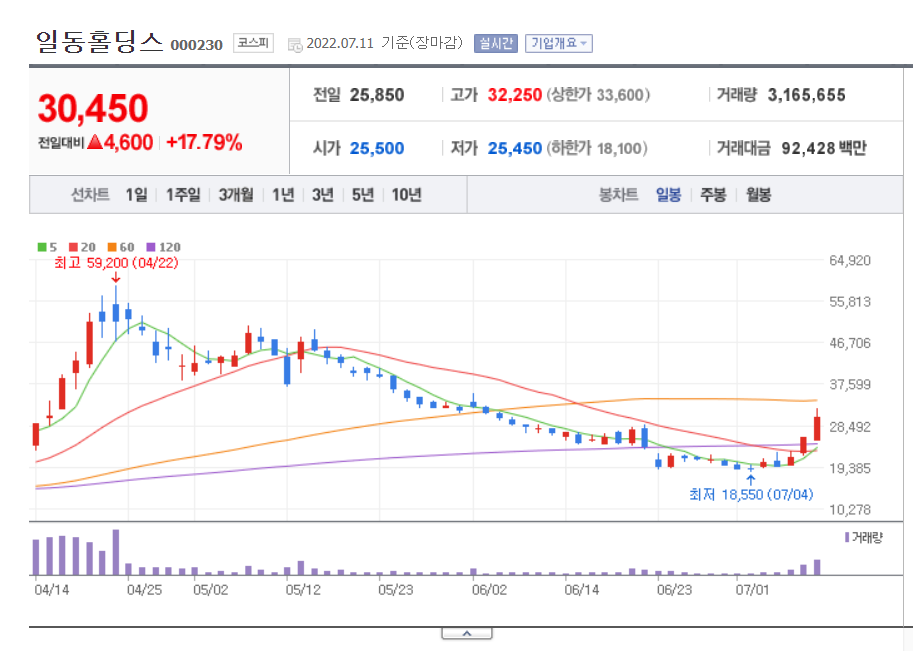Screen dimensions: 913x651
Task: Show the 5년 line chart
Action: [x=363, y=194]
